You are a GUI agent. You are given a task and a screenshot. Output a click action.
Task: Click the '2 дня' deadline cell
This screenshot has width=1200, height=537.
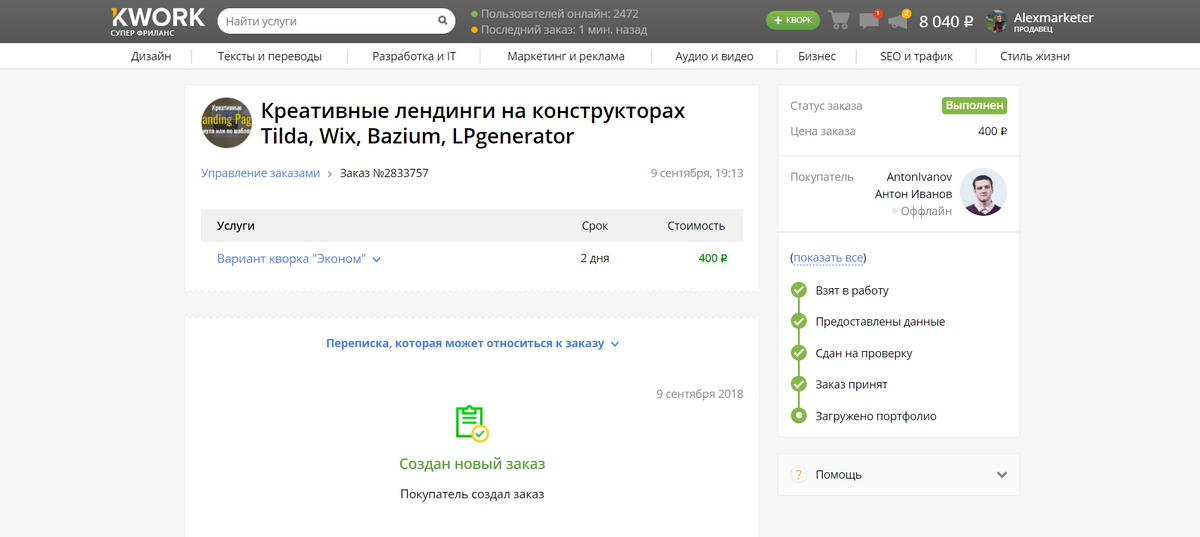pos(595,258)
